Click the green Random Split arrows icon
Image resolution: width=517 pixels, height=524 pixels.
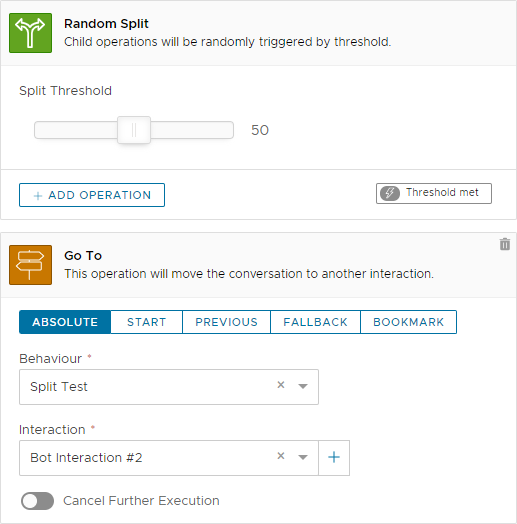[x=30, y=33]
